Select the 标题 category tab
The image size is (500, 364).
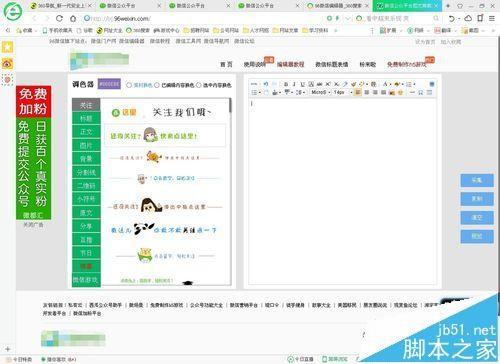[86, 119]
